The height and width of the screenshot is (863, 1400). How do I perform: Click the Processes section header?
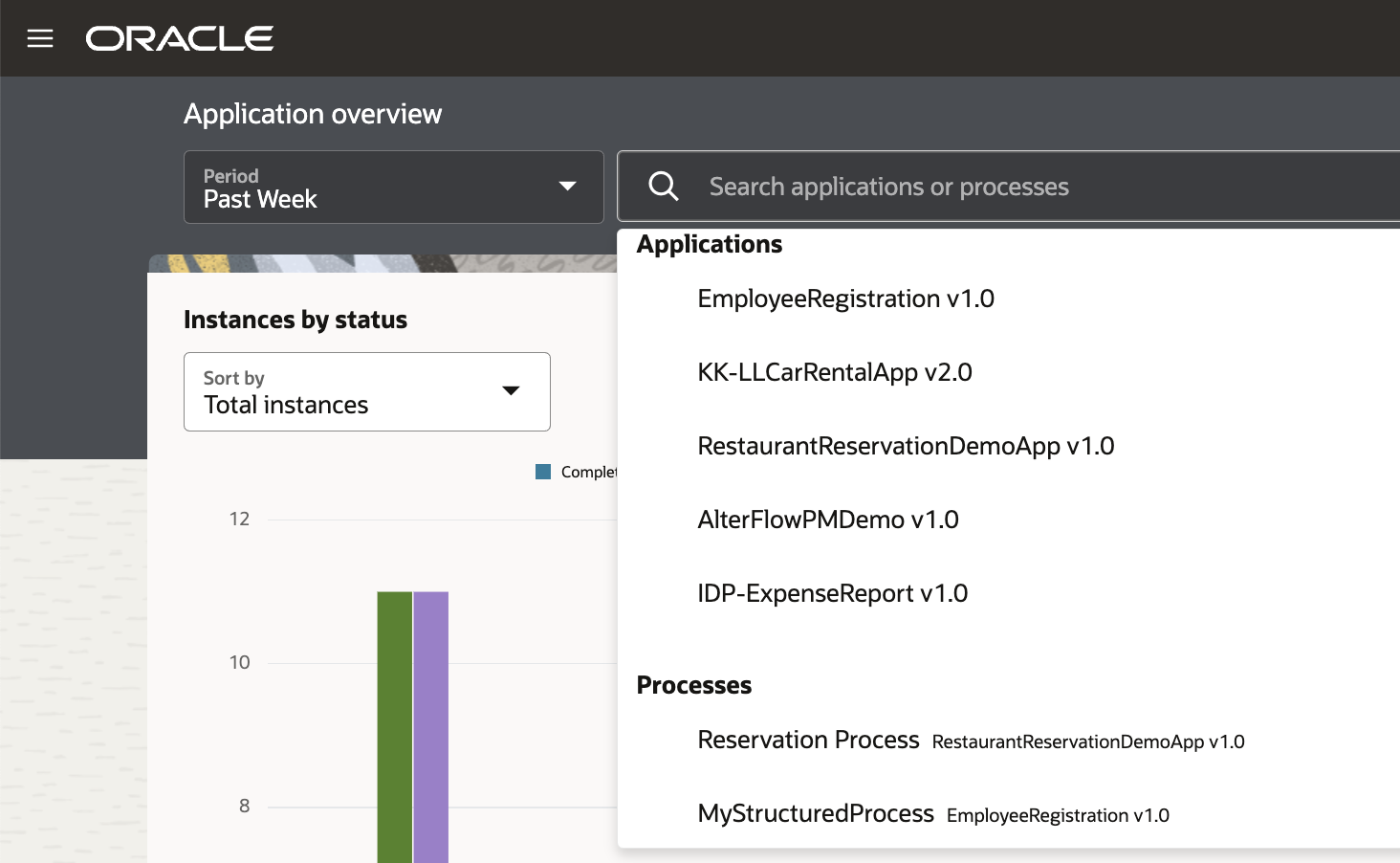[694, 685]
